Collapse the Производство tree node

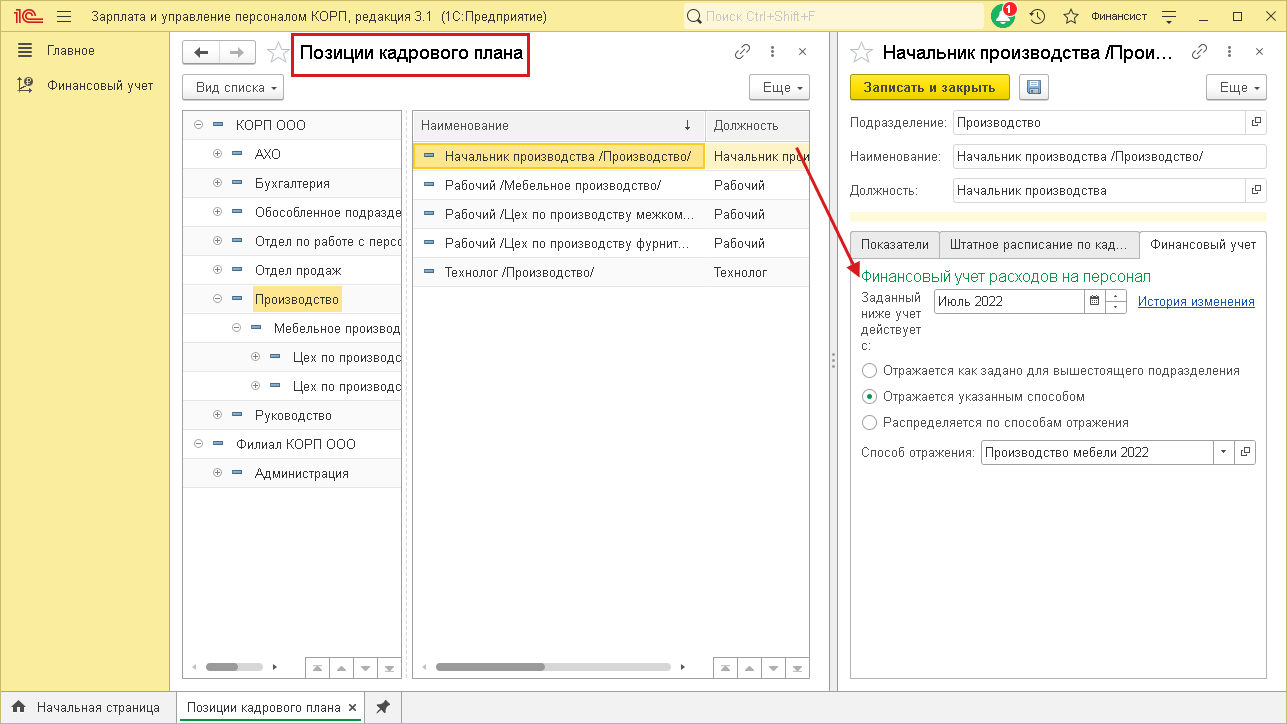(217, 299)
